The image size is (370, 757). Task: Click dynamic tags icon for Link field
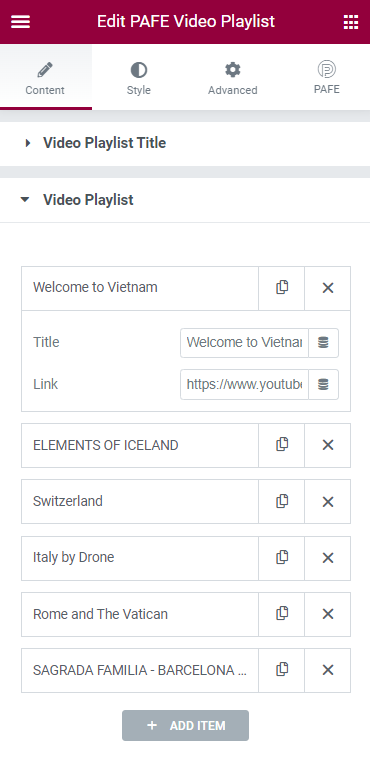pyautogui.click(x=323, y=384)
